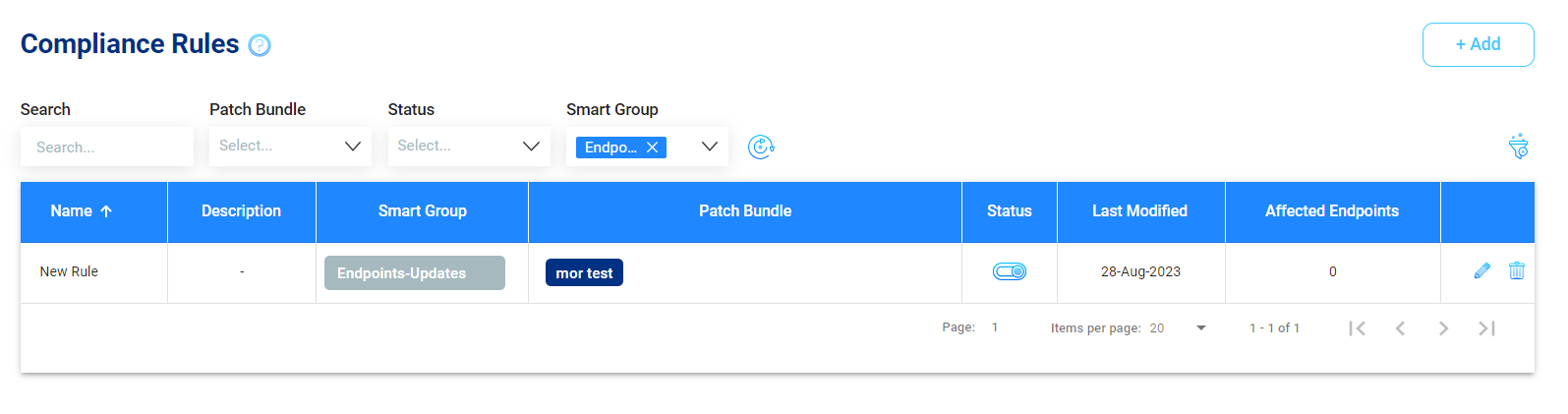1568x414 pixels.
Task: Delete New Rule with the trash icon
Action: coord(1517,270)
